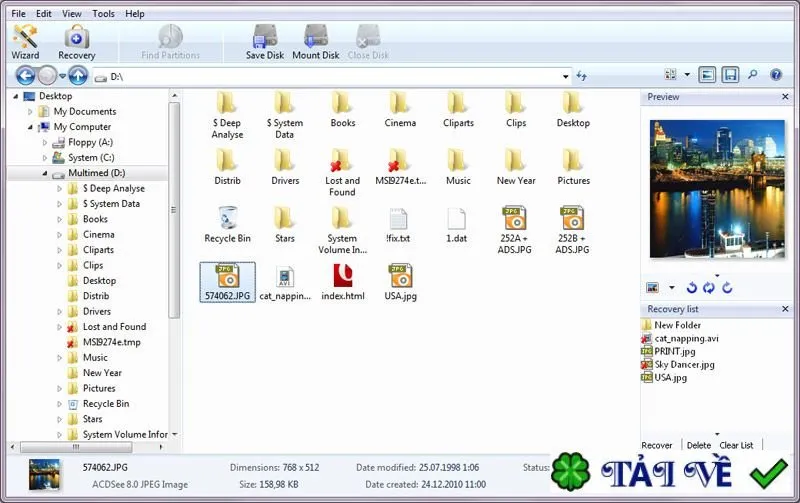Go back with the blue left arrow
The image size is (800, 503).
coord(26,76)
